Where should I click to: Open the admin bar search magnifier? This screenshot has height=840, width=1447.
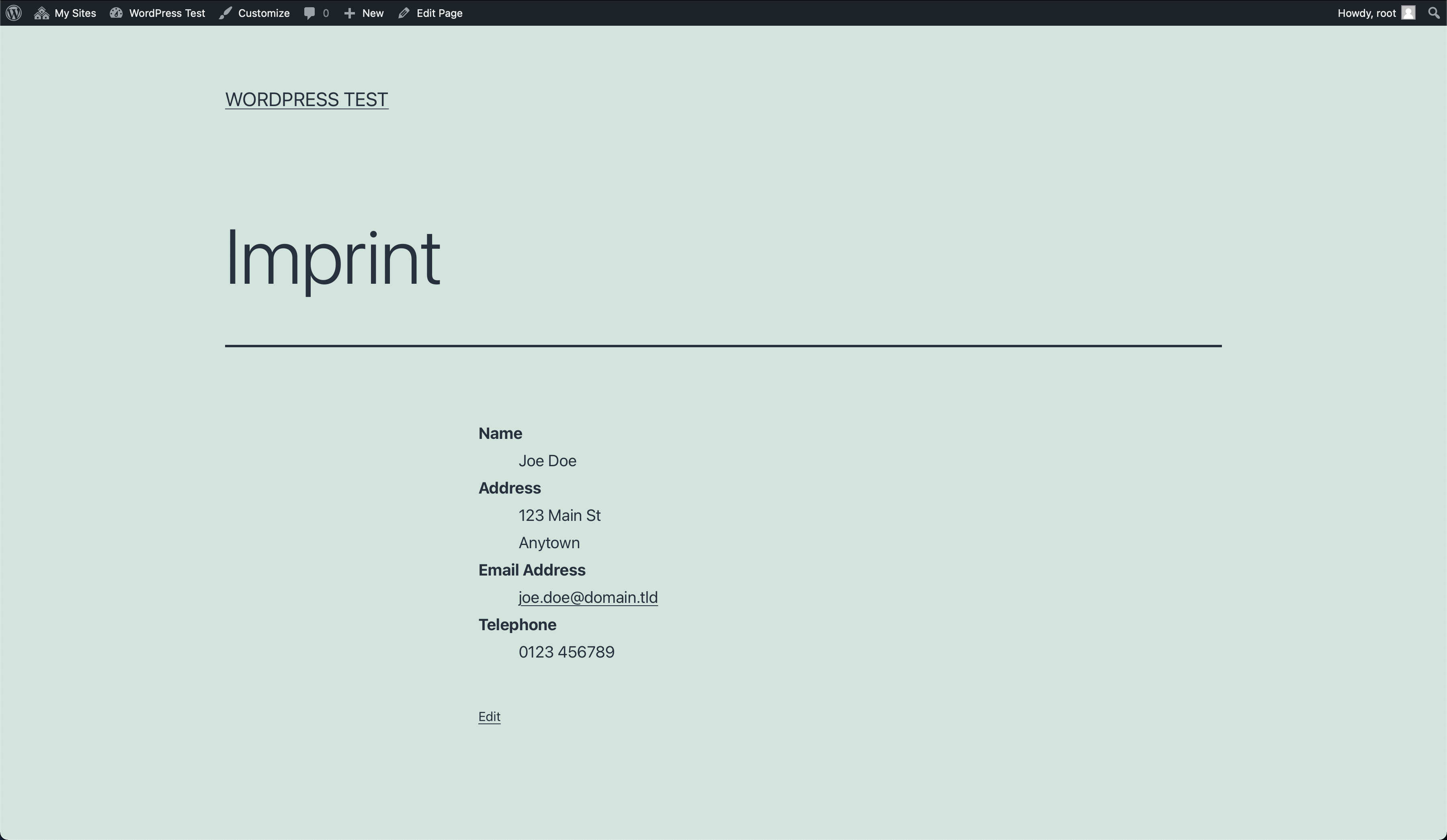[x=1433, y=12]
